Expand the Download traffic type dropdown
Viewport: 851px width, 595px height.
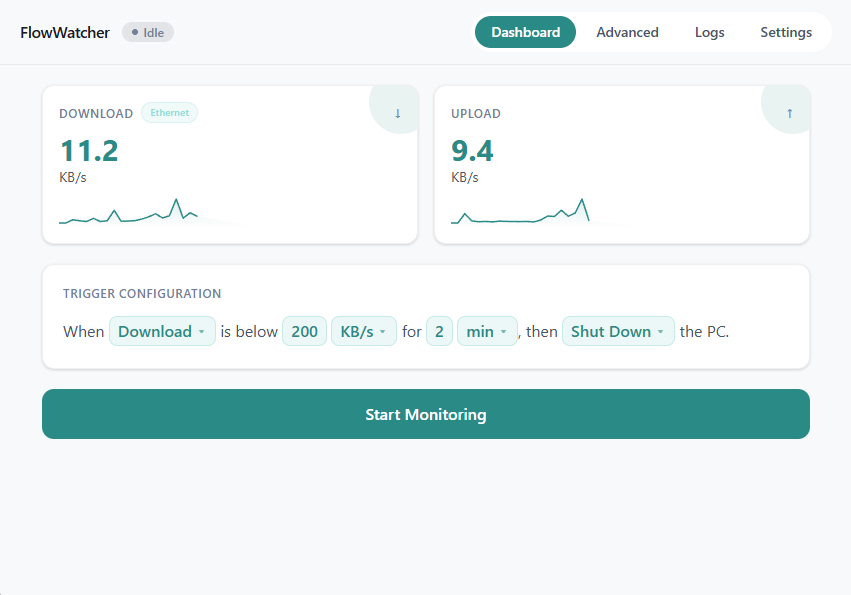pyautogui.click(x=162, y=331)
